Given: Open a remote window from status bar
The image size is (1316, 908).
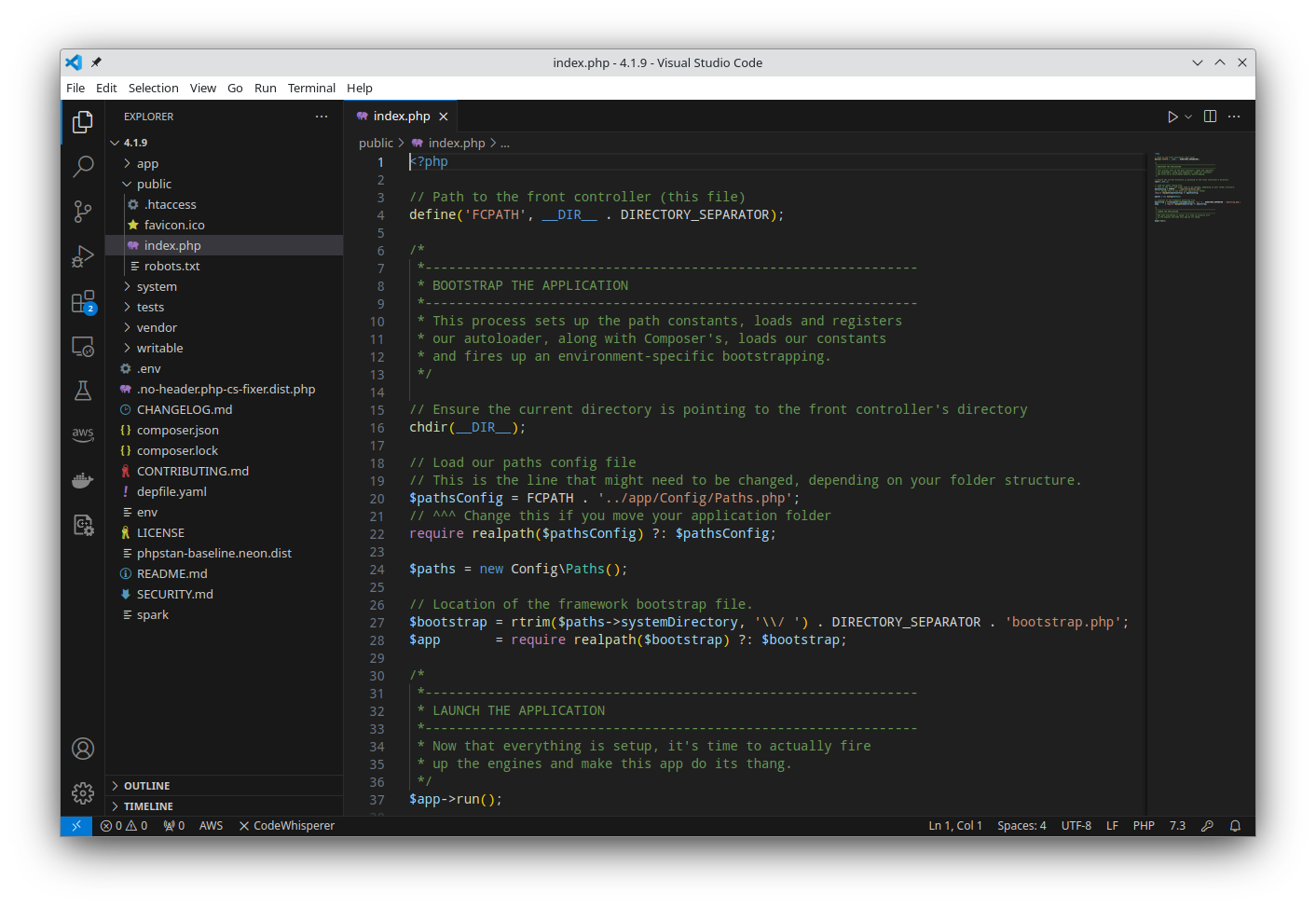Looking at the screenshot, I should pos(76,826).
